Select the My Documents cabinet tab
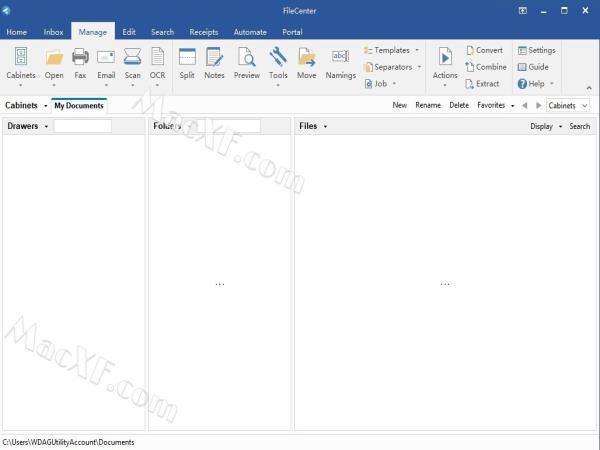The image size is (600, 450). pyautogui.click(x=79, y=106)
